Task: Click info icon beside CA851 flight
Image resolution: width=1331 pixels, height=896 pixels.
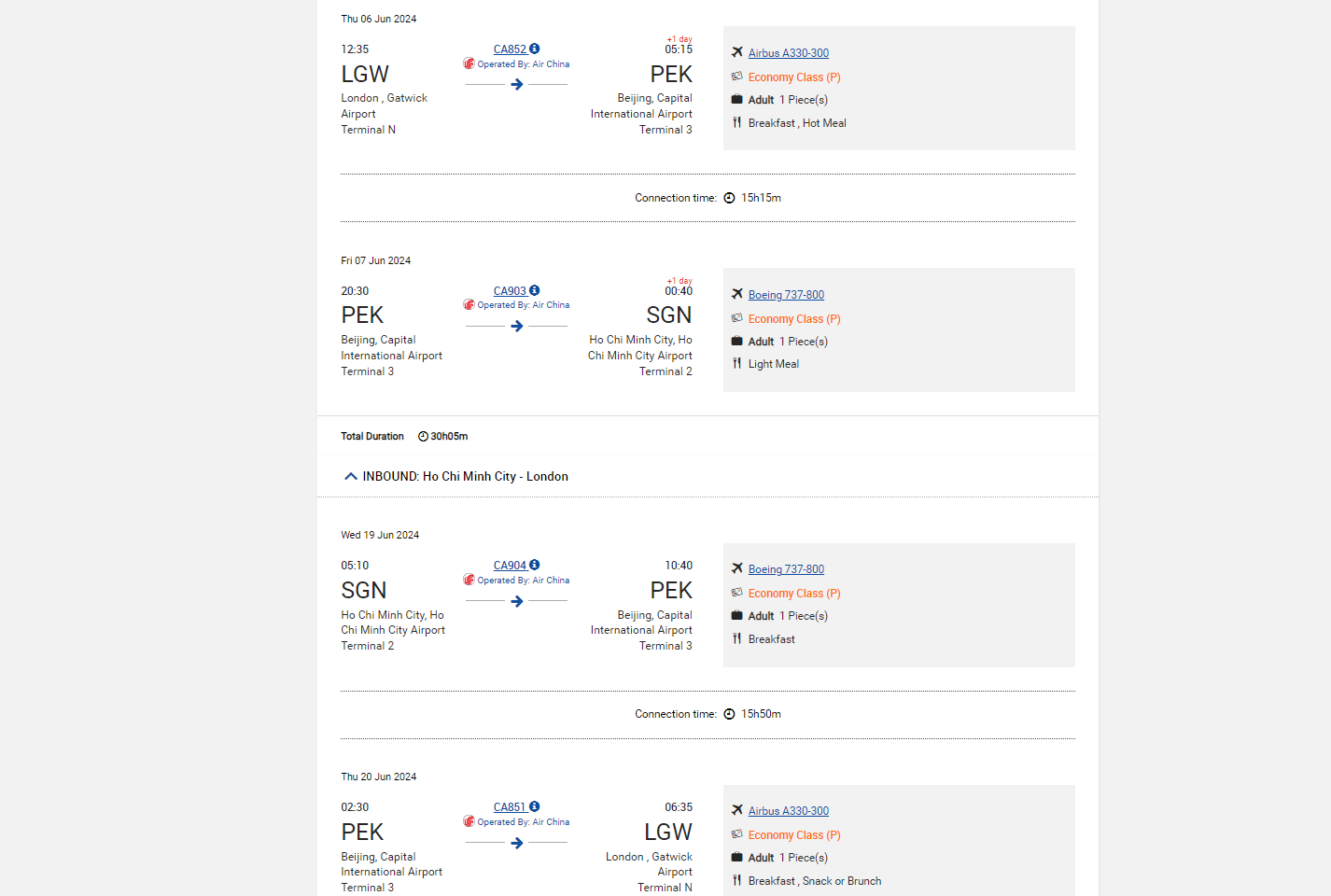Action: 534,806
